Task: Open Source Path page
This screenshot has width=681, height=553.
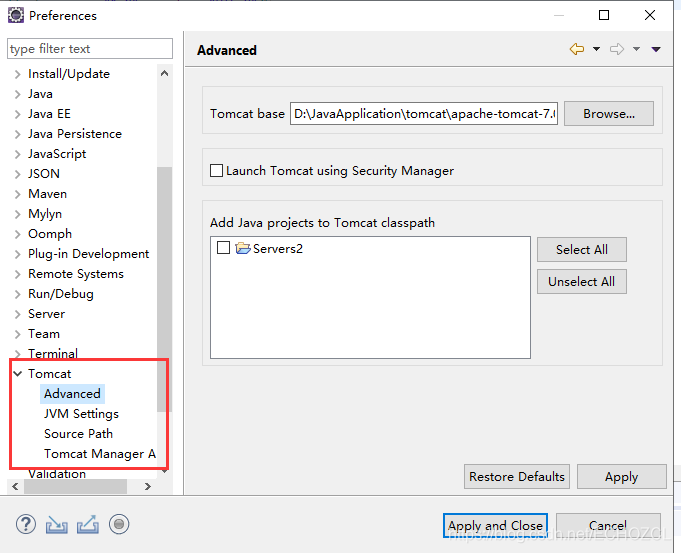Action: coord(79,434)
